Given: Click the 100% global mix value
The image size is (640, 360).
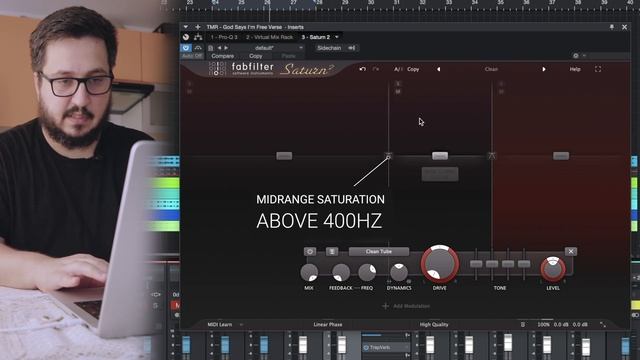Looking at the screenshot, I should pyautogui.click(x=543, y=324).
